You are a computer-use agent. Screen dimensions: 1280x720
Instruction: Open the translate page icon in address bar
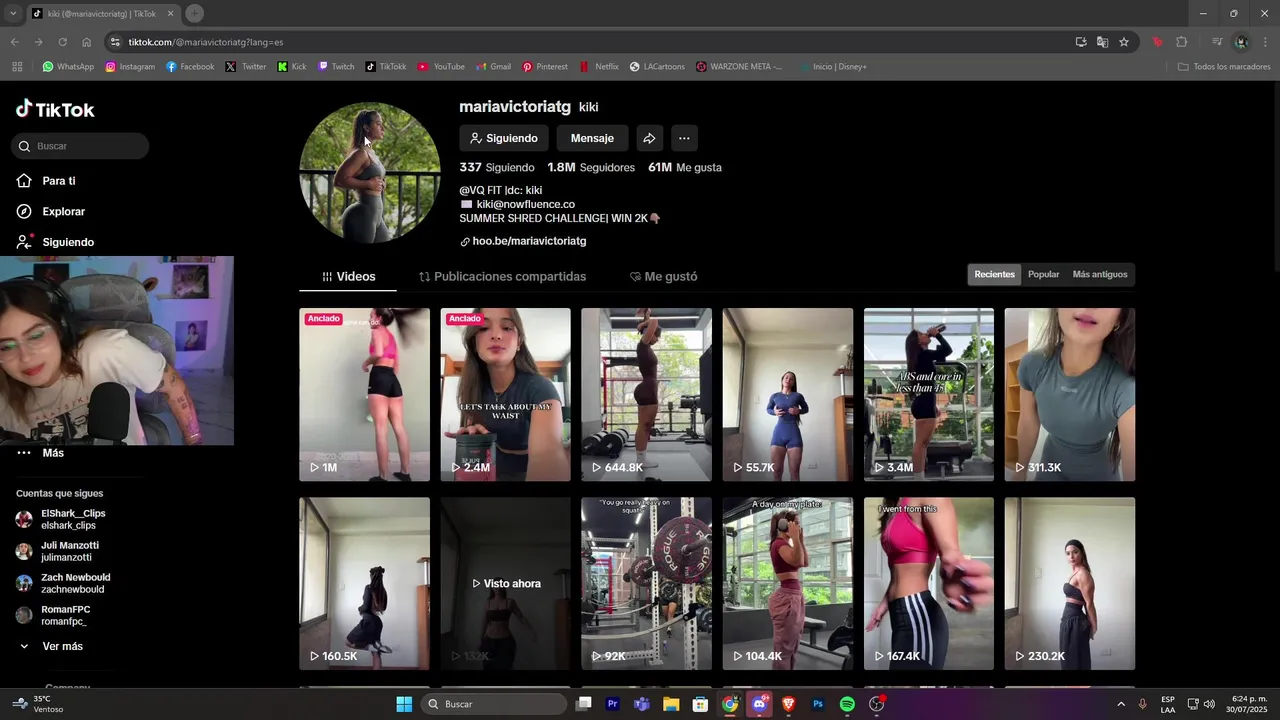(1102, 42)
